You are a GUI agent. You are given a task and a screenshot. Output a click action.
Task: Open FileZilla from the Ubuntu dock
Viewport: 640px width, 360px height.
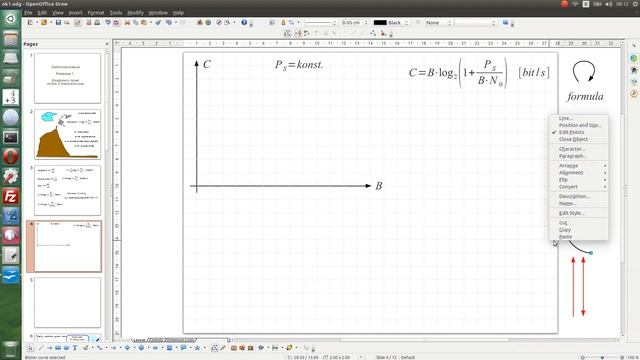click(11, 197)
